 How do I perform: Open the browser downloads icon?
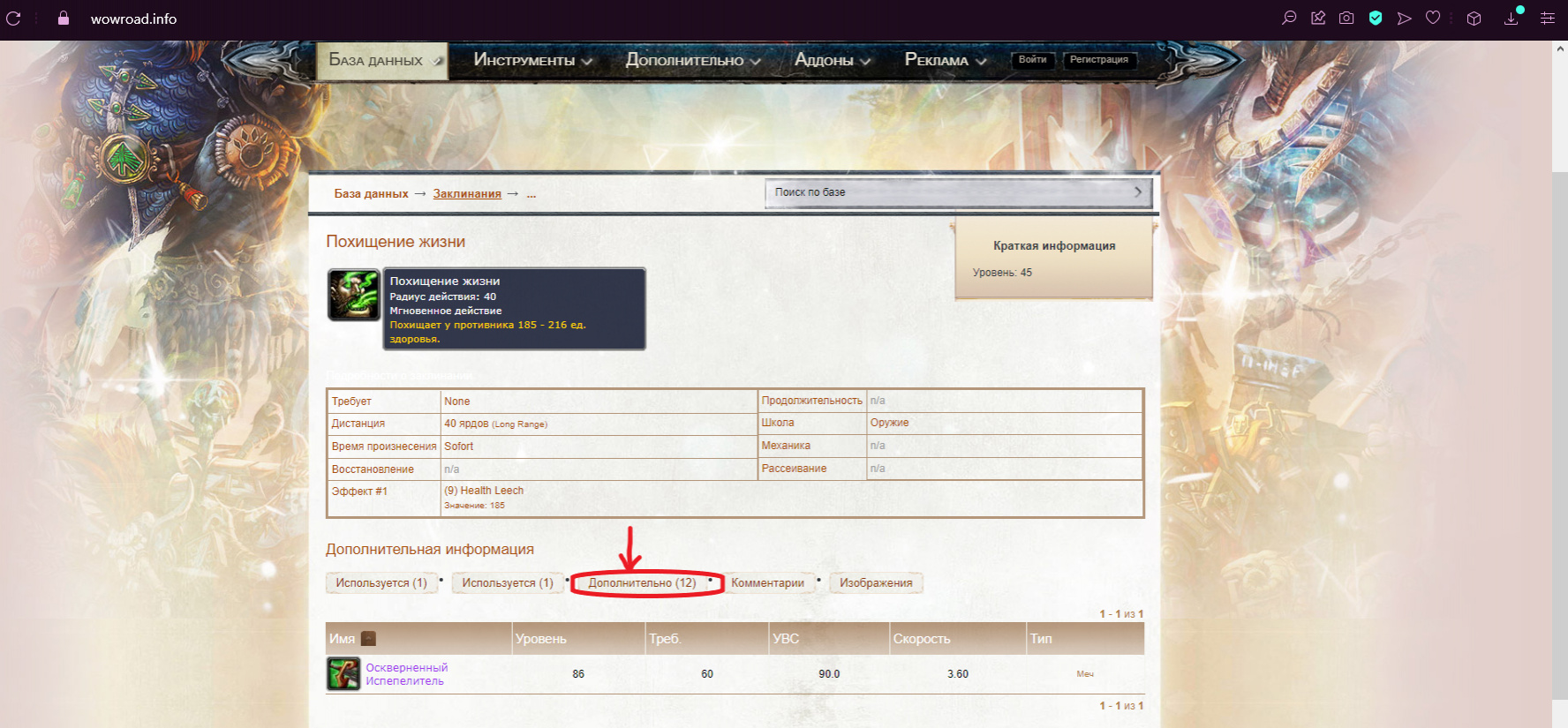pyautogui.click(x=1511, y=18)
